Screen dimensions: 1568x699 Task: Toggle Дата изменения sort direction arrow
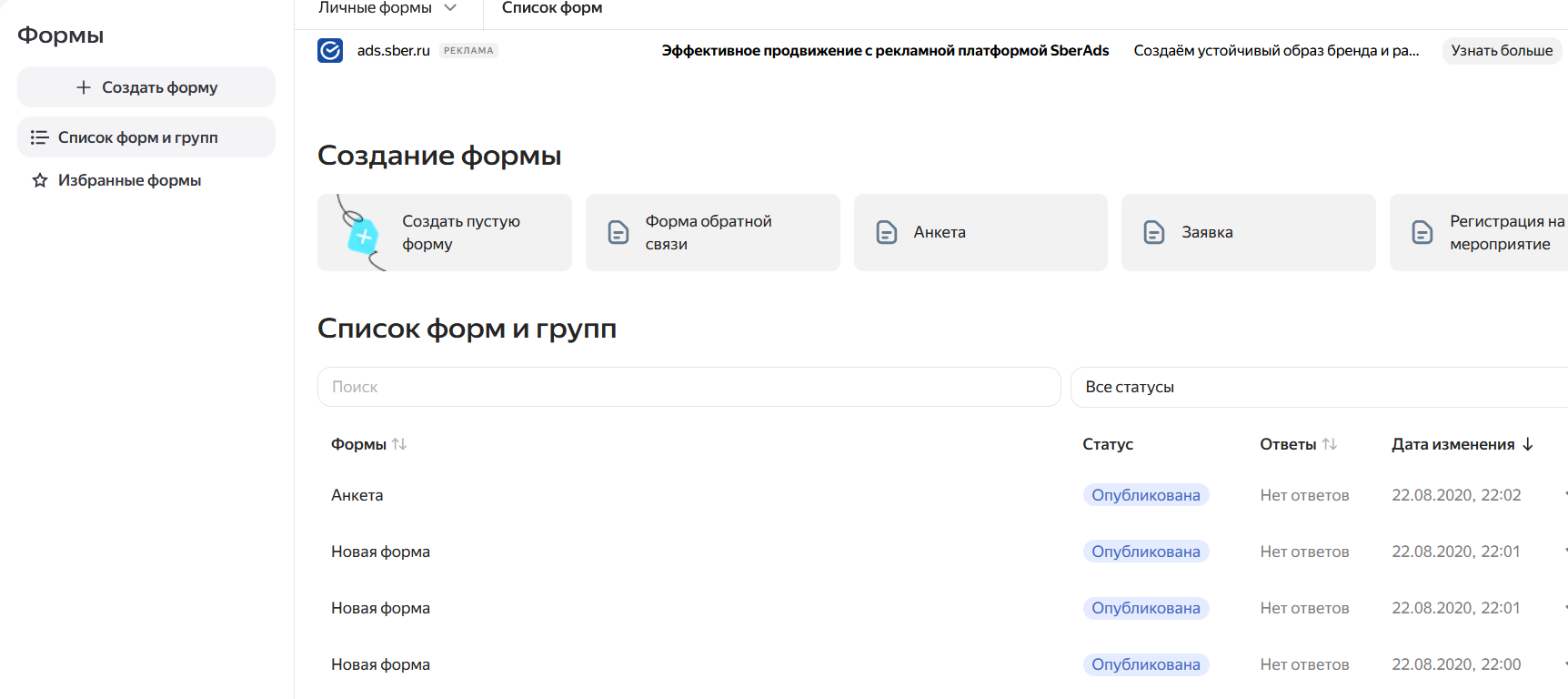pos(1528,444)
